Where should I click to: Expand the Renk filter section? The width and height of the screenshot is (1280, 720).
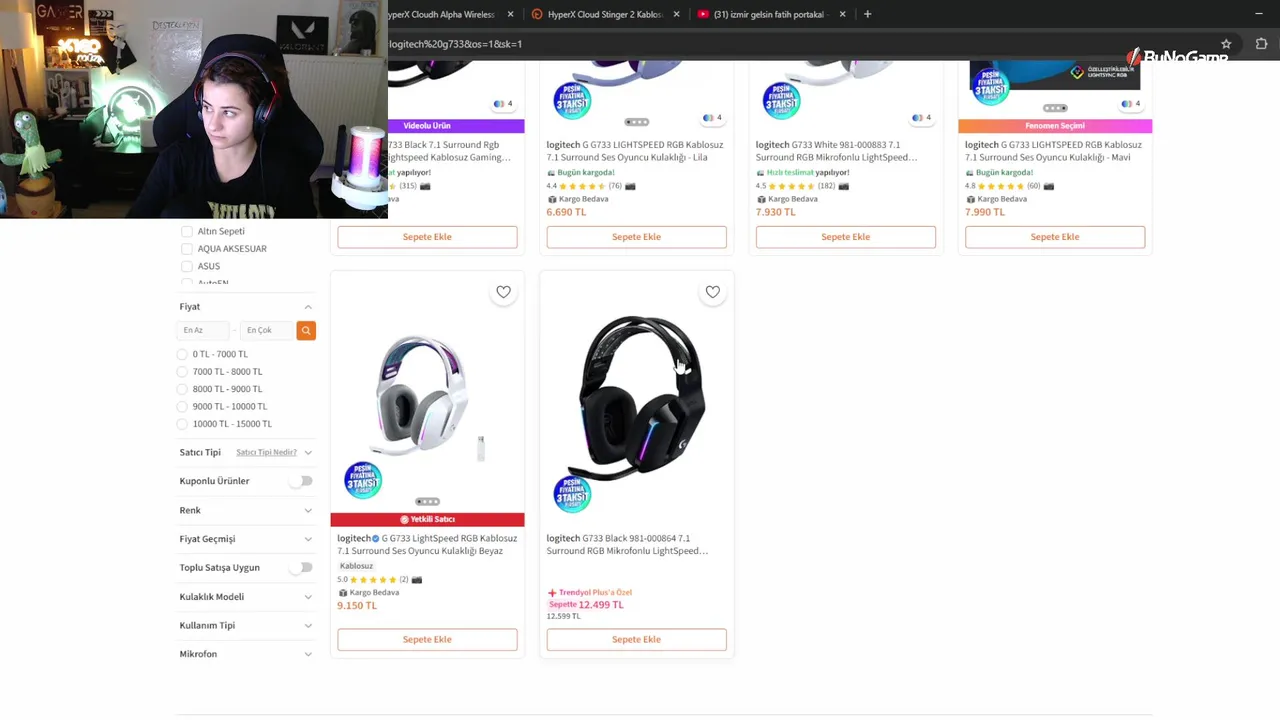tap(246, 510)
